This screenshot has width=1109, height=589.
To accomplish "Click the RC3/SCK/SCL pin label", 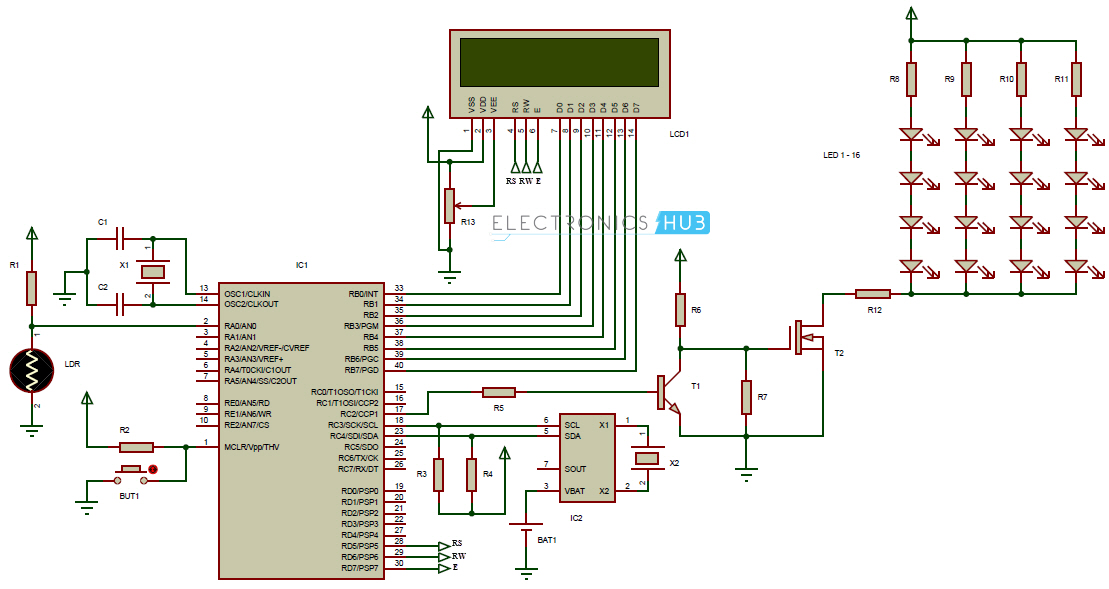I will (353, 425).
